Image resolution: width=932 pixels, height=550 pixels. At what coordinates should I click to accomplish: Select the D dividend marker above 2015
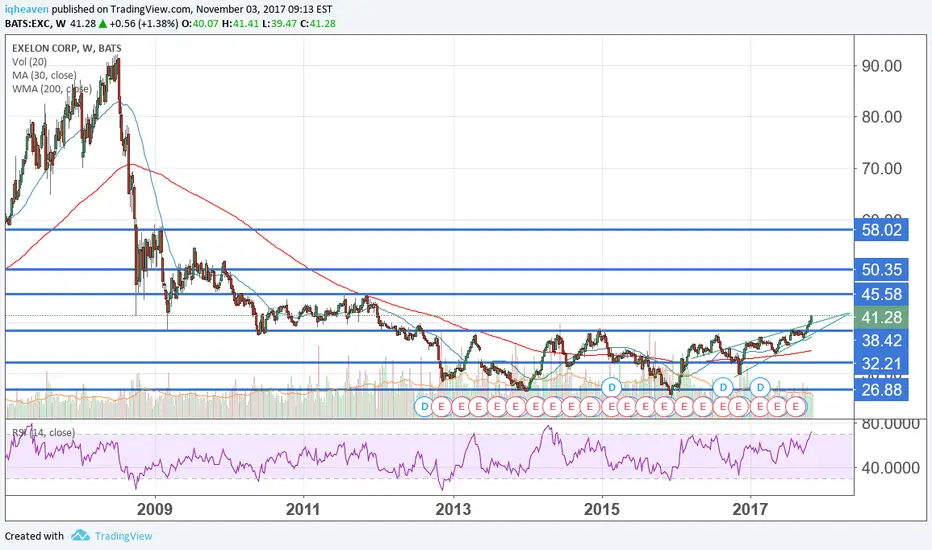pyautogui.click(x=611, y=387)
